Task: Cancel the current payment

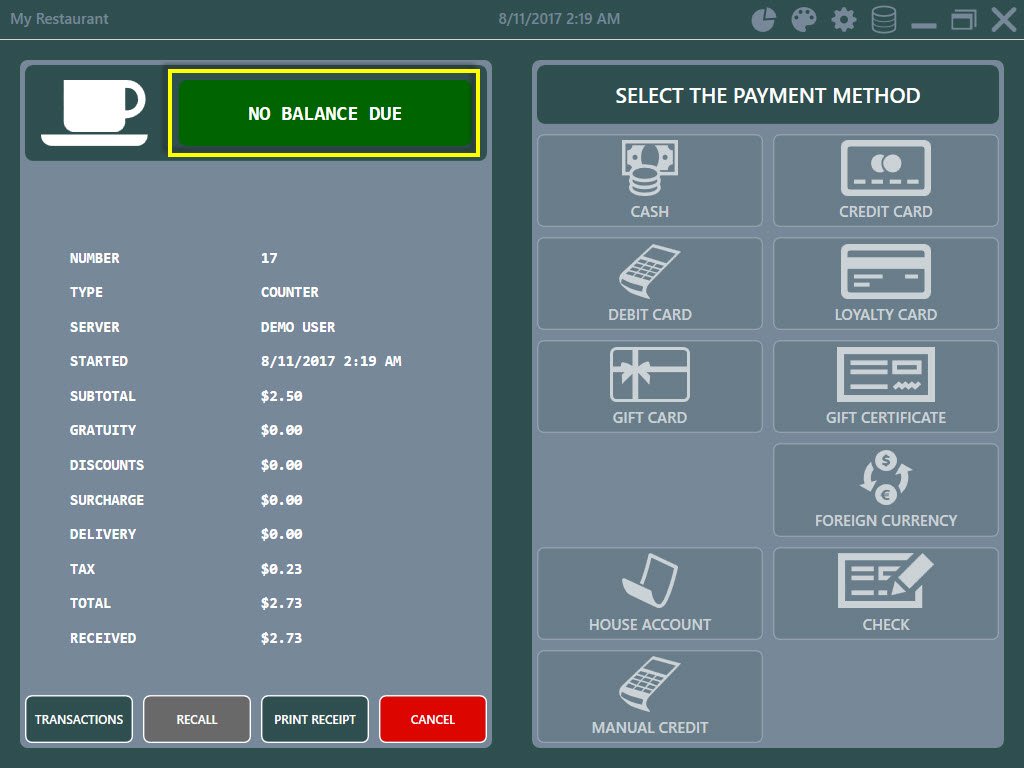Action: 433,719
